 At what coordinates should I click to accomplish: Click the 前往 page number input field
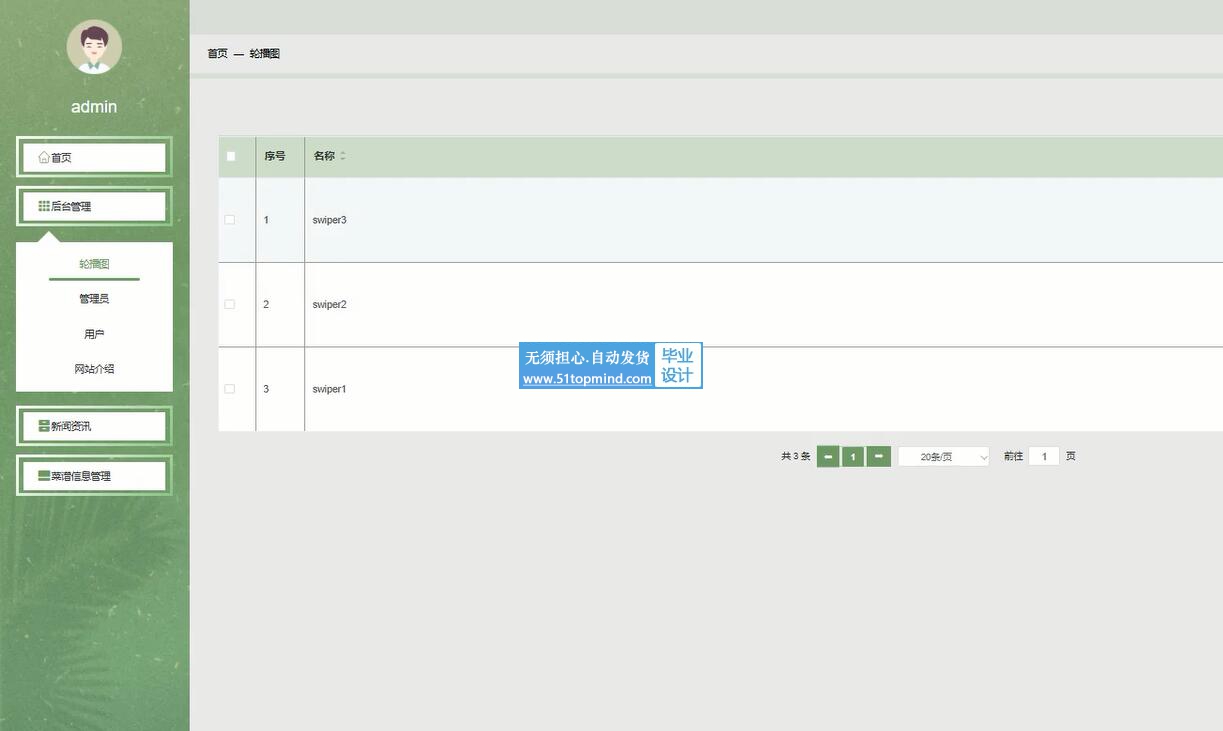1043,457
